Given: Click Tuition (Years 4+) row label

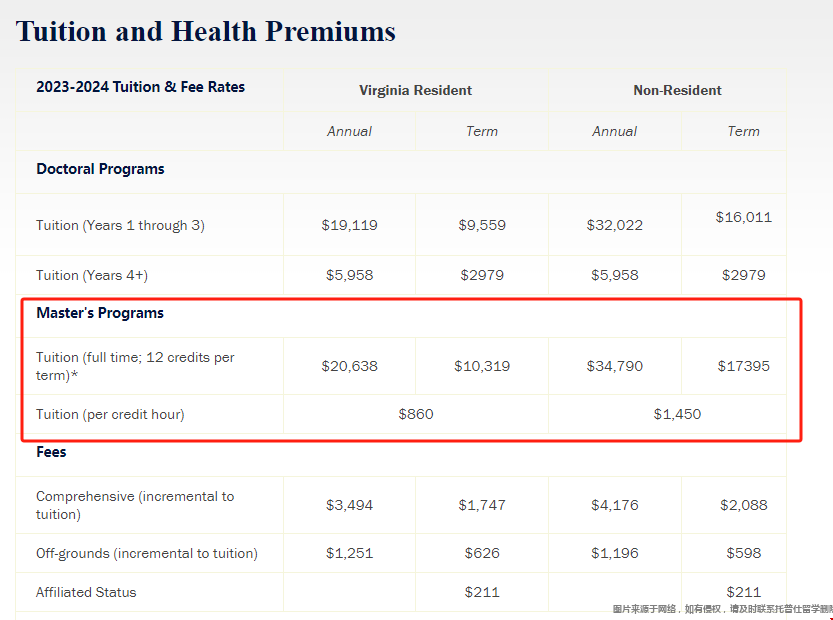Looking at the screenshot, I should (x=92, y=275).
